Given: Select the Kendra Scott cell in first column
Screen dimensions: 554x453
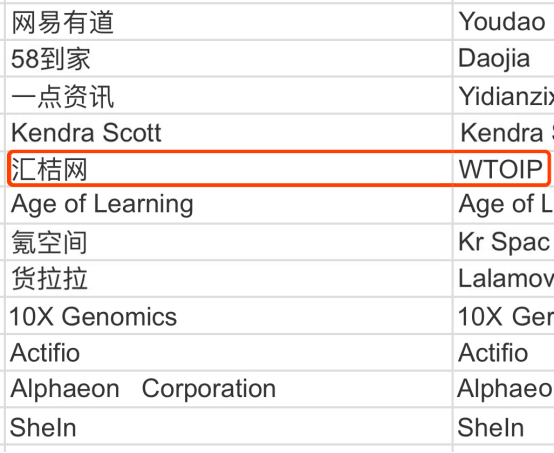Looking at the screenshot, I should (x=229, y=133).
